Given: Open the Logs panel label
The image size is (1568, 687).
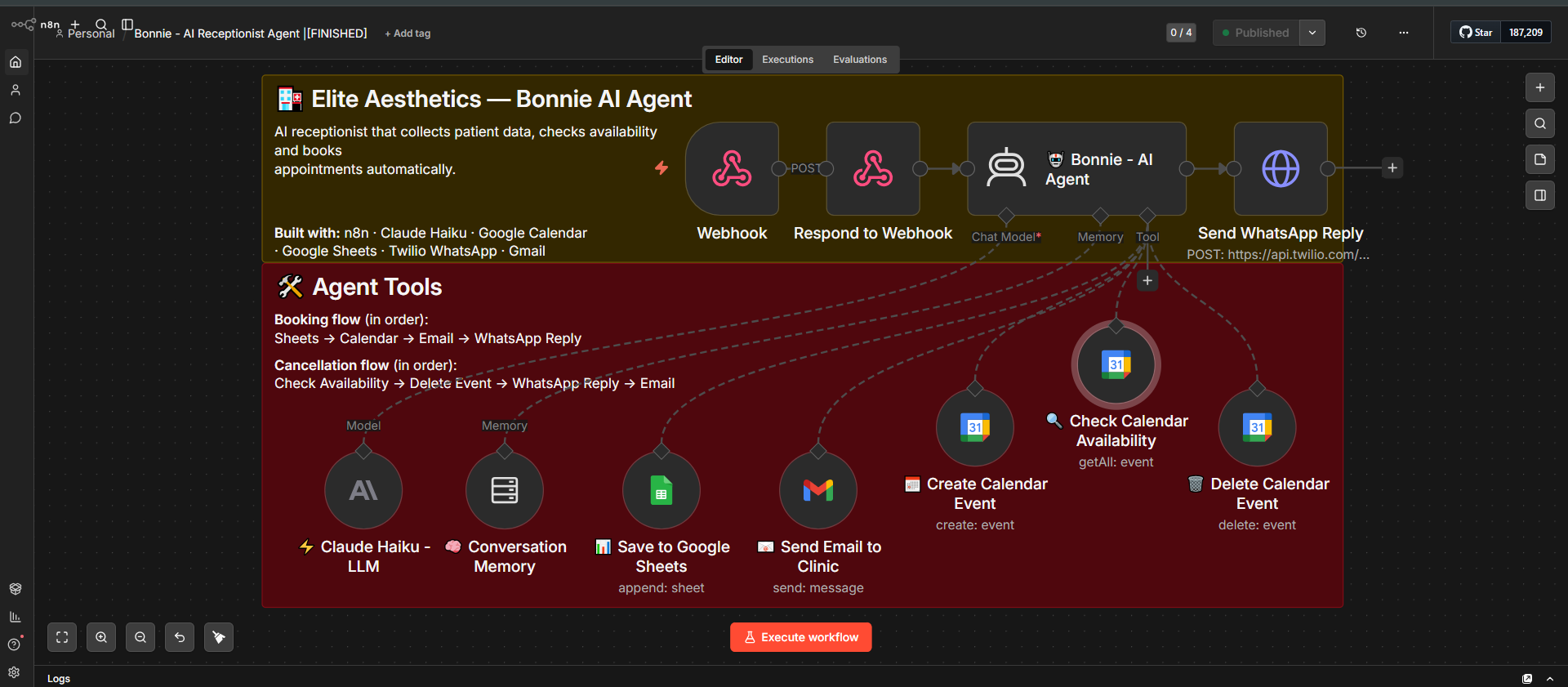Looking at the screenshot, I should click(59, 679).
